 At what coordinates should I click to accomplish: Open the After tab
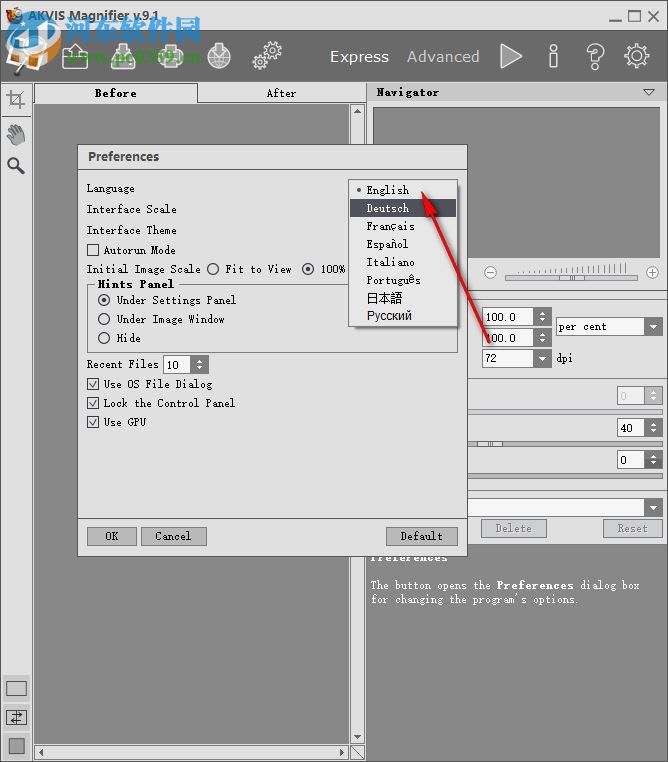[x=281, y=93]
